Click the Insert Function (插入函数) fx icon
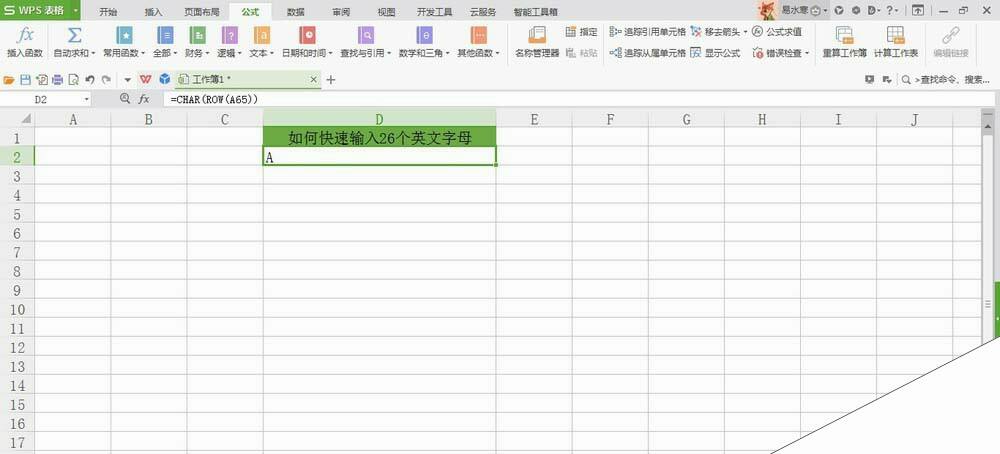Screen dimensions: 1000x454 coord(25,36)
